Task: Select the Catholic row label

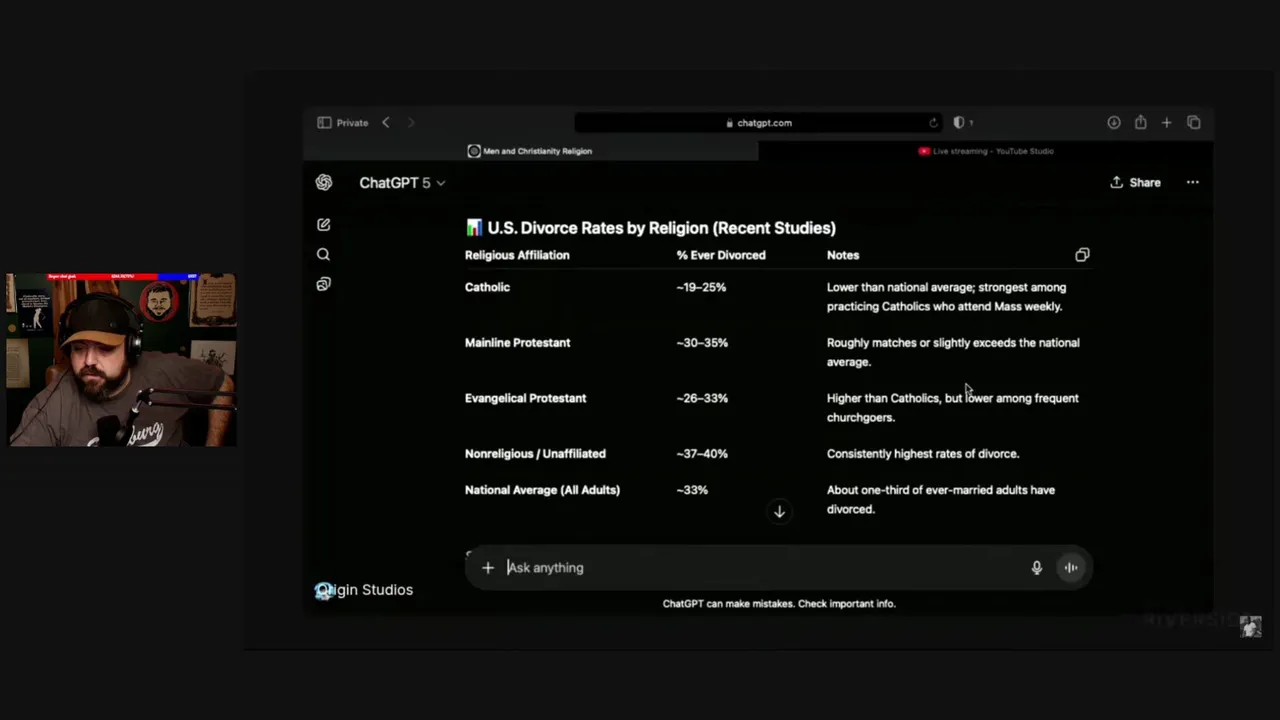Action: (487, 287)
